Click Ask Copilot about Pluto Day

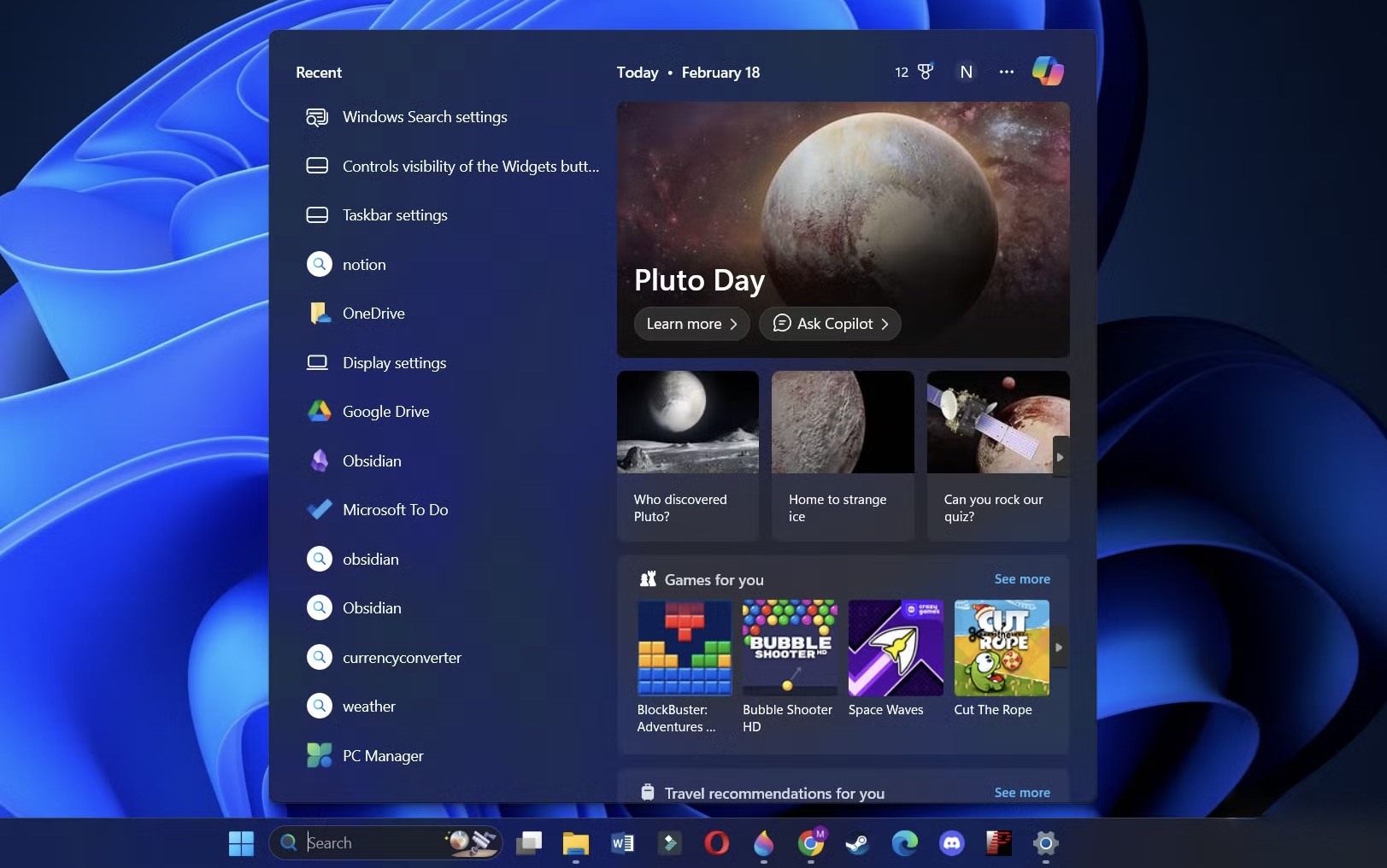829,324
